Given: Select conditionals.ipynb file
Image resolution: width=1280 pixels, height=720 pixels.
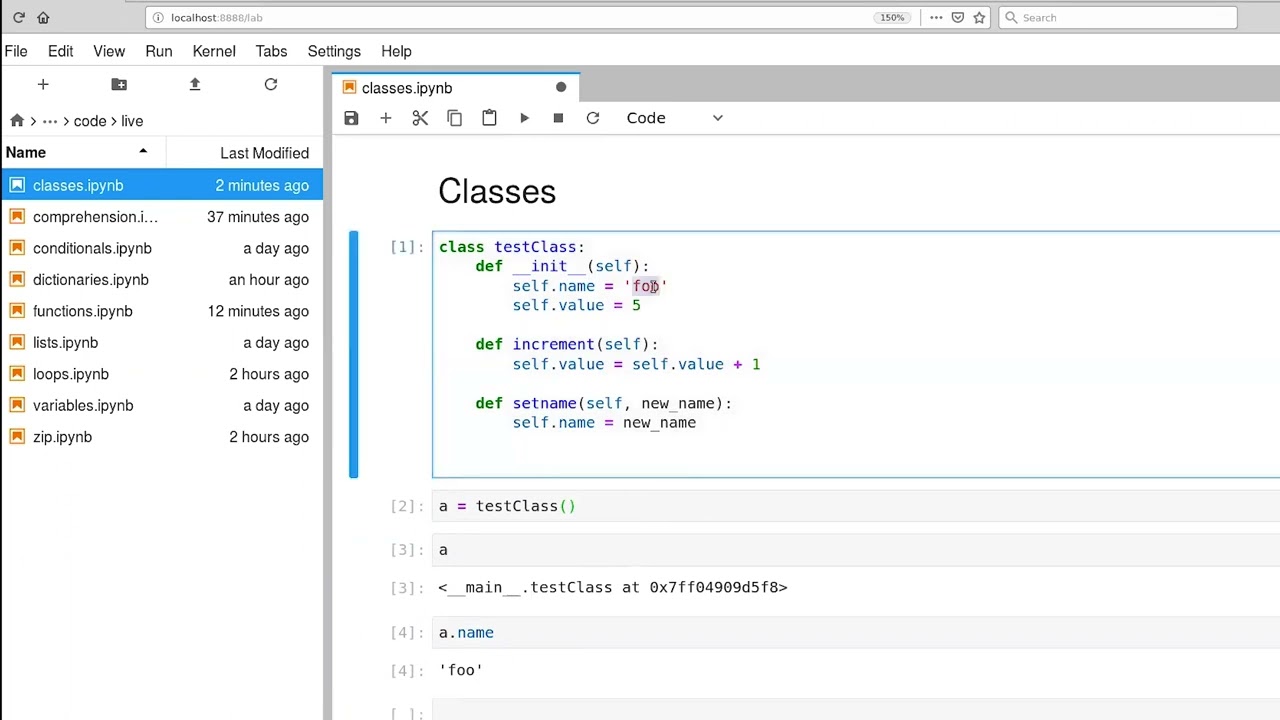Looking at the screenshot, I should click(161, 248).
